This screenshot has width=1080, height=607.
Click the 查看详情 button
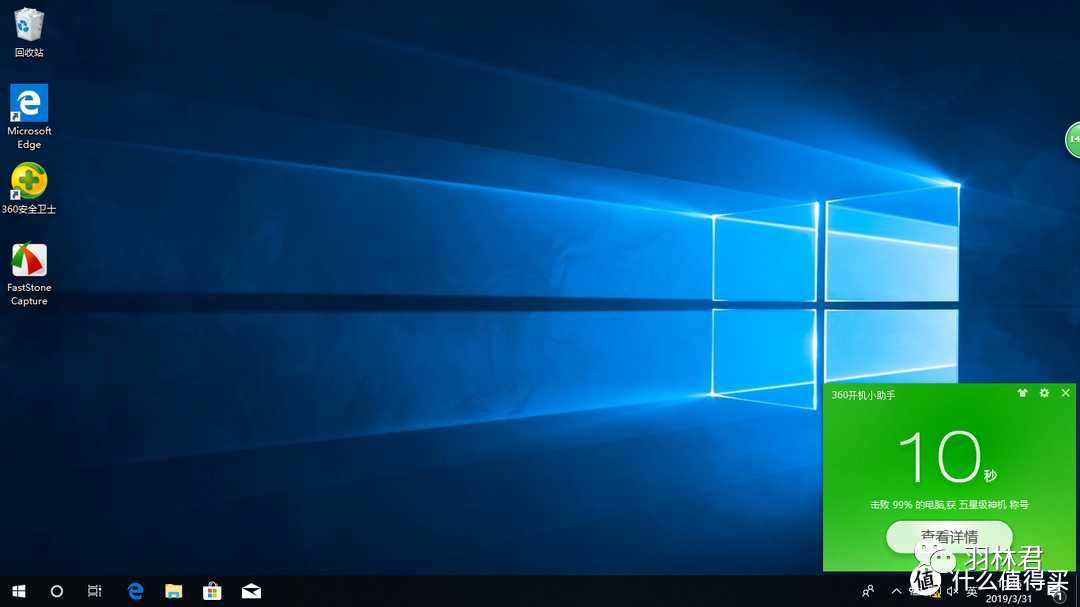coord(949,537)
